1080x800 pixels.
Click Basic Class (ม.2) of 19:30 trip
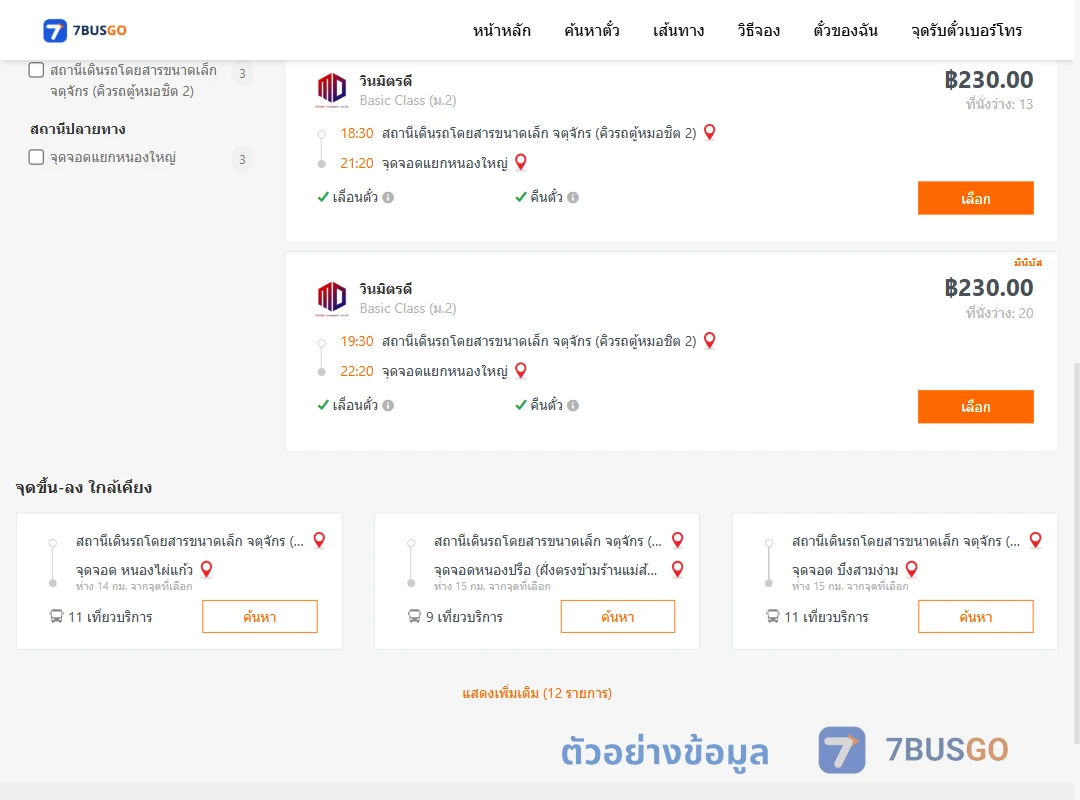408,308
